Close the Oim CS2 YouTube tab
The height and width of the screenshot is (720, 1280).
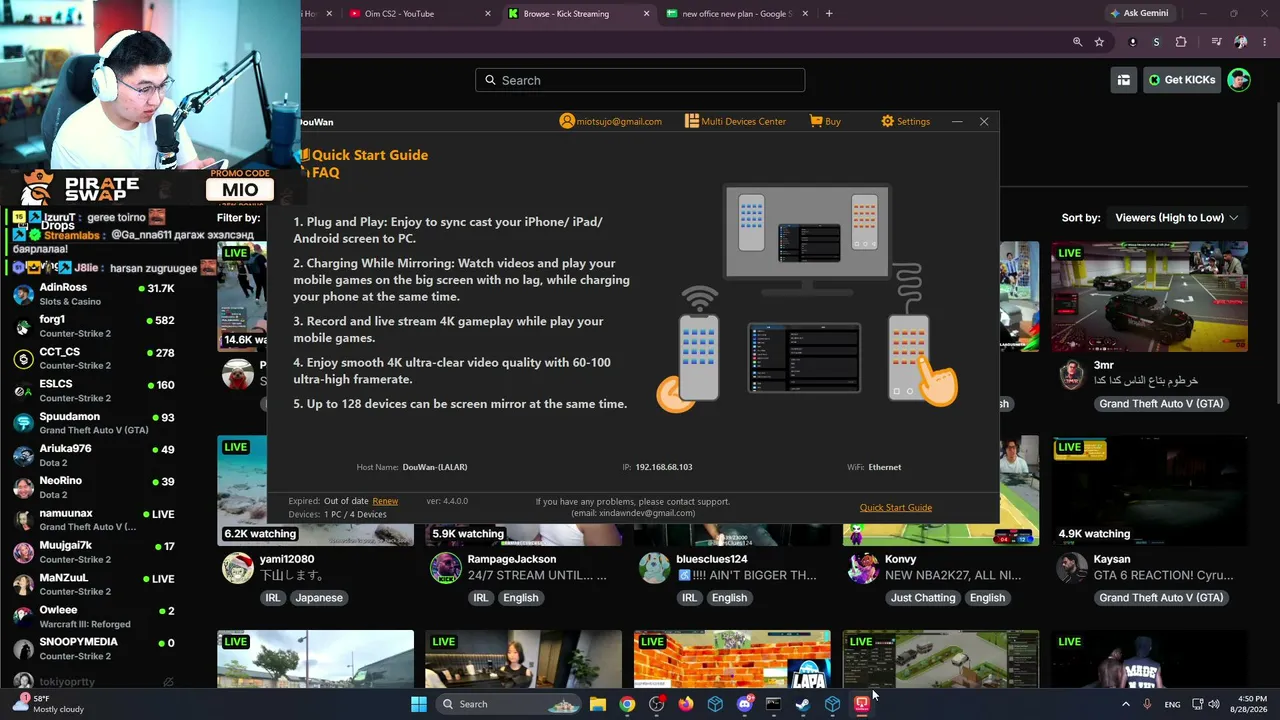tap(488, 14)
